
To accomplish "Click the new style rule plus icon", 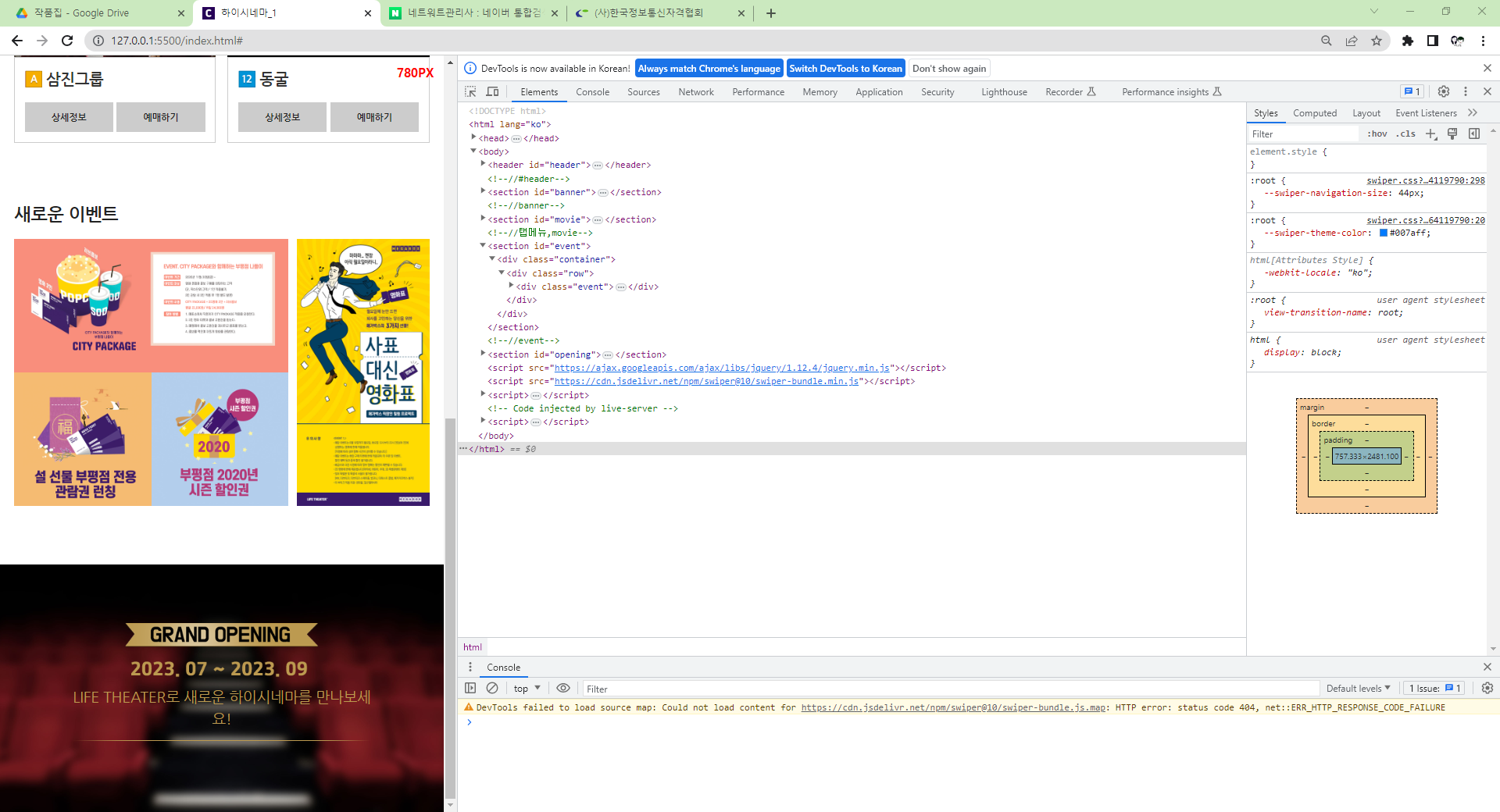I will tap(1431, 134).
